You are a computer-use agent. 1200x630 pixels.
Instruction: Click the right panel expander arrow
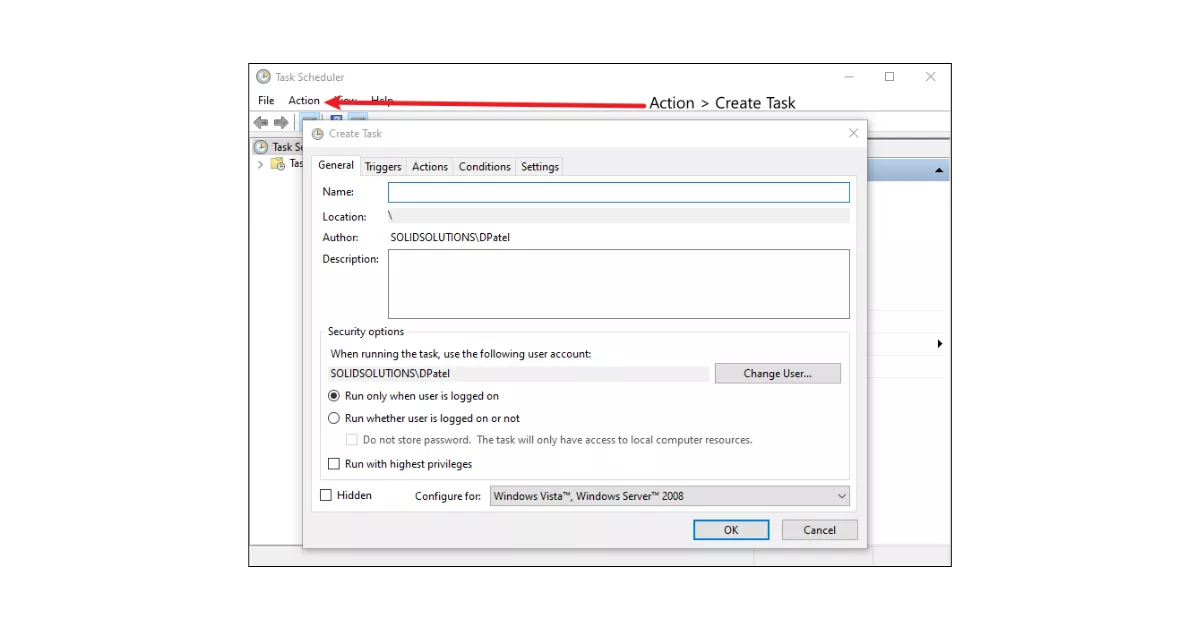940,343
